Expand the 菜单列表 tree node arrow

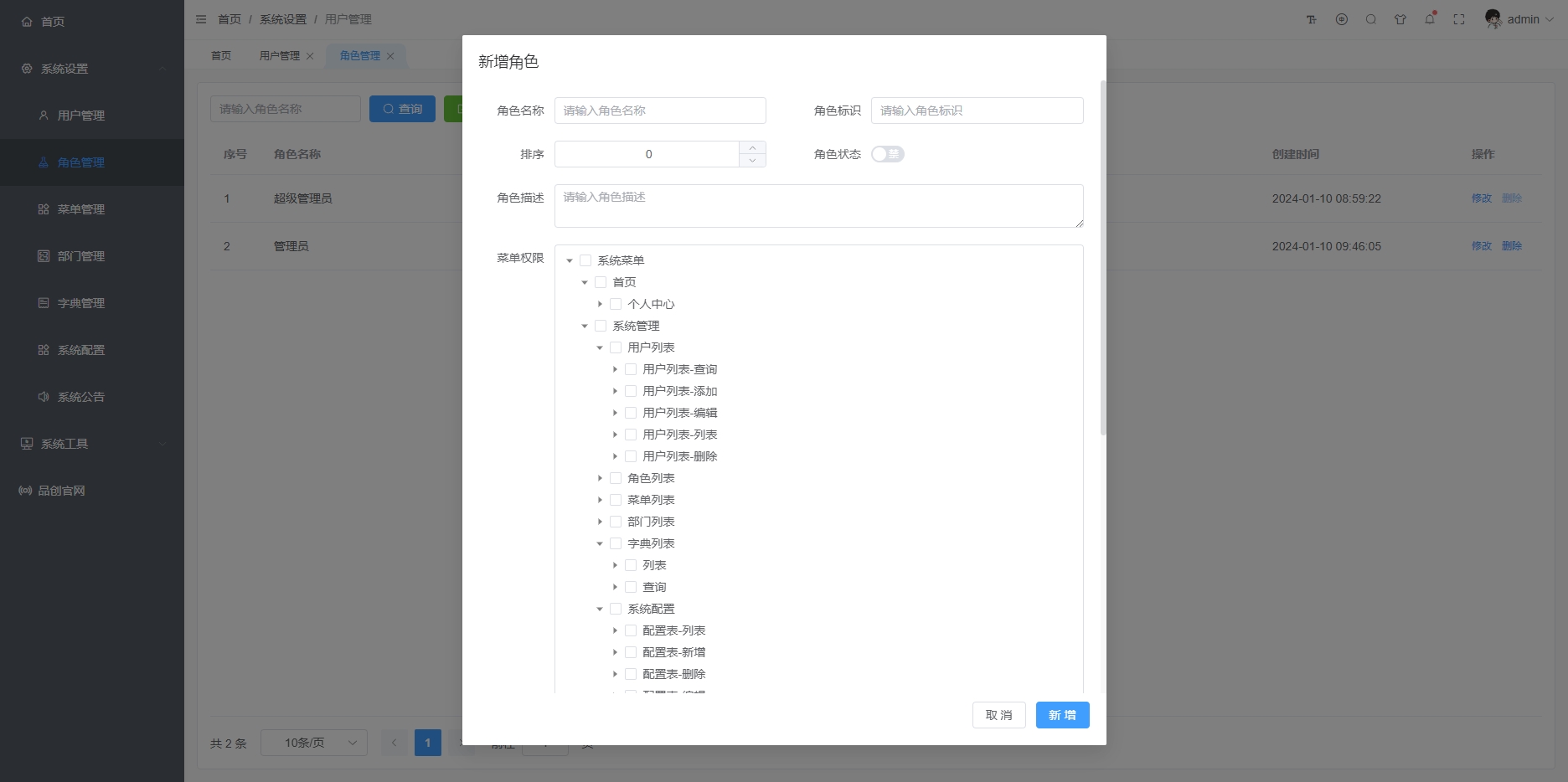600,500
